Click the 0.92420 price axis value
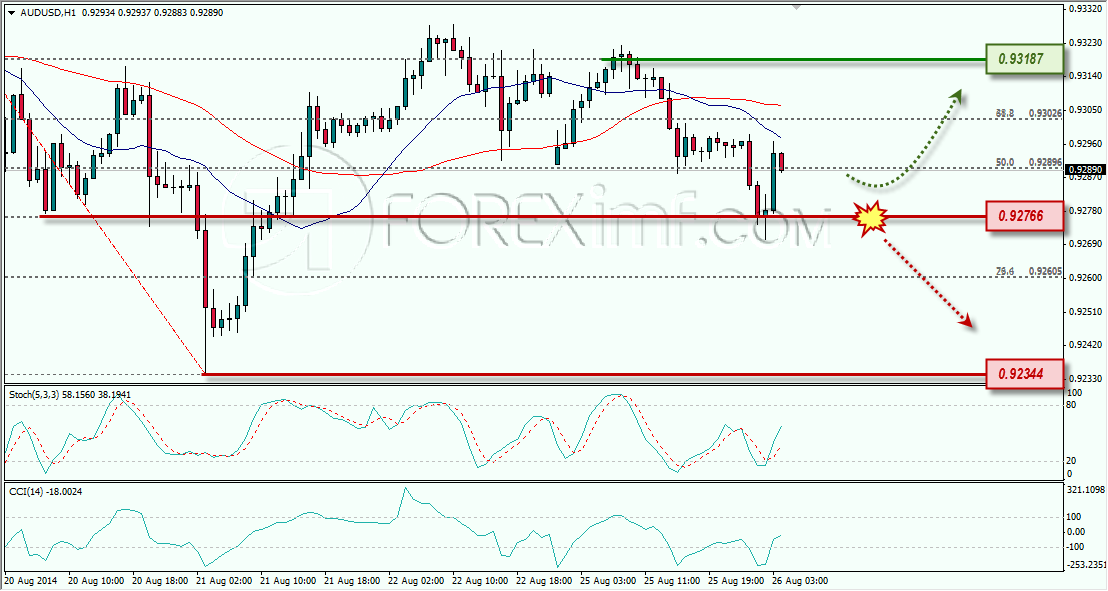Image resolution: width=1108 pixels, height=591 pixels. point(1085,345)
